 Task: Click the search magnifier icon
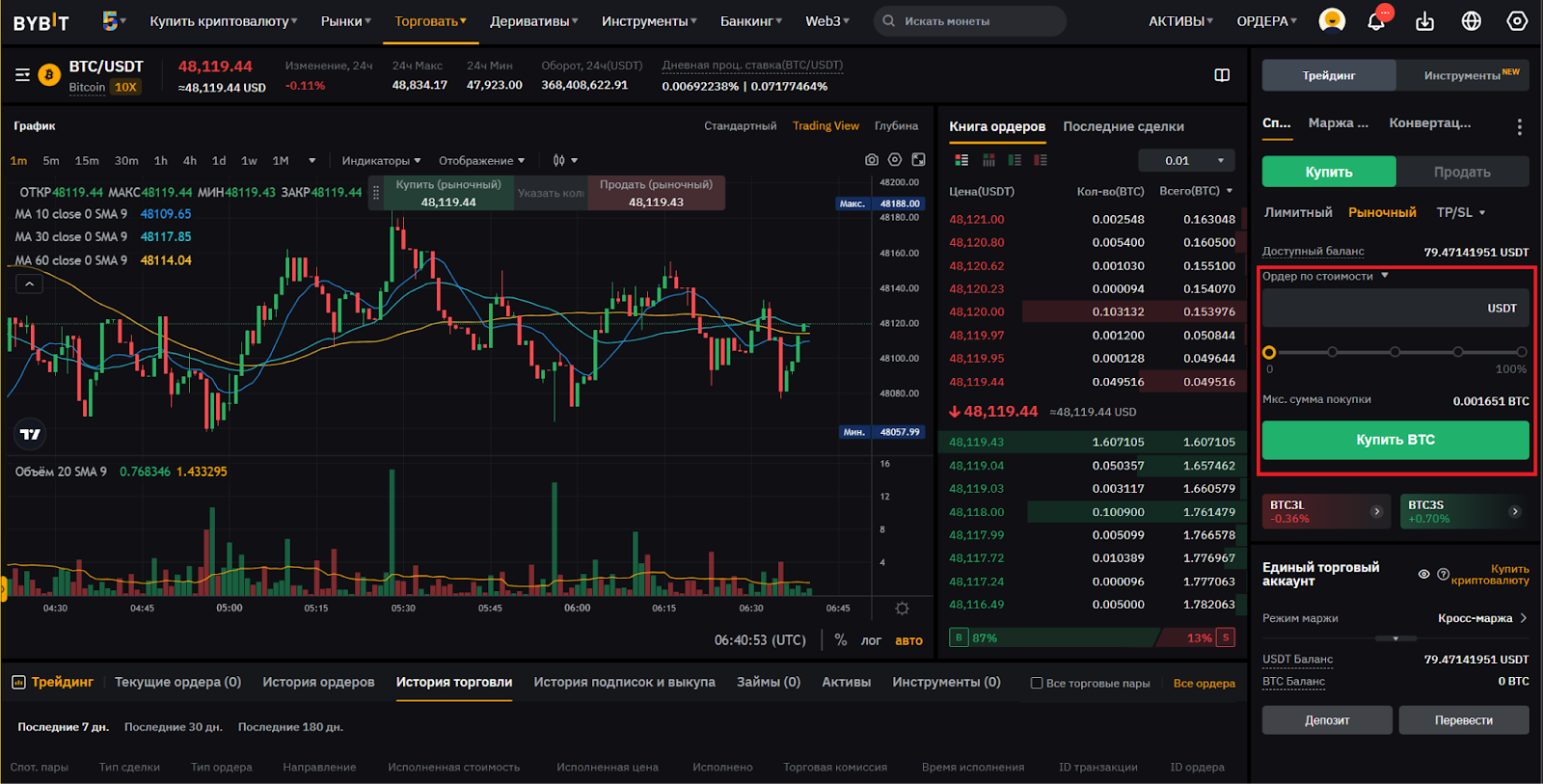(x=889, y=21)
